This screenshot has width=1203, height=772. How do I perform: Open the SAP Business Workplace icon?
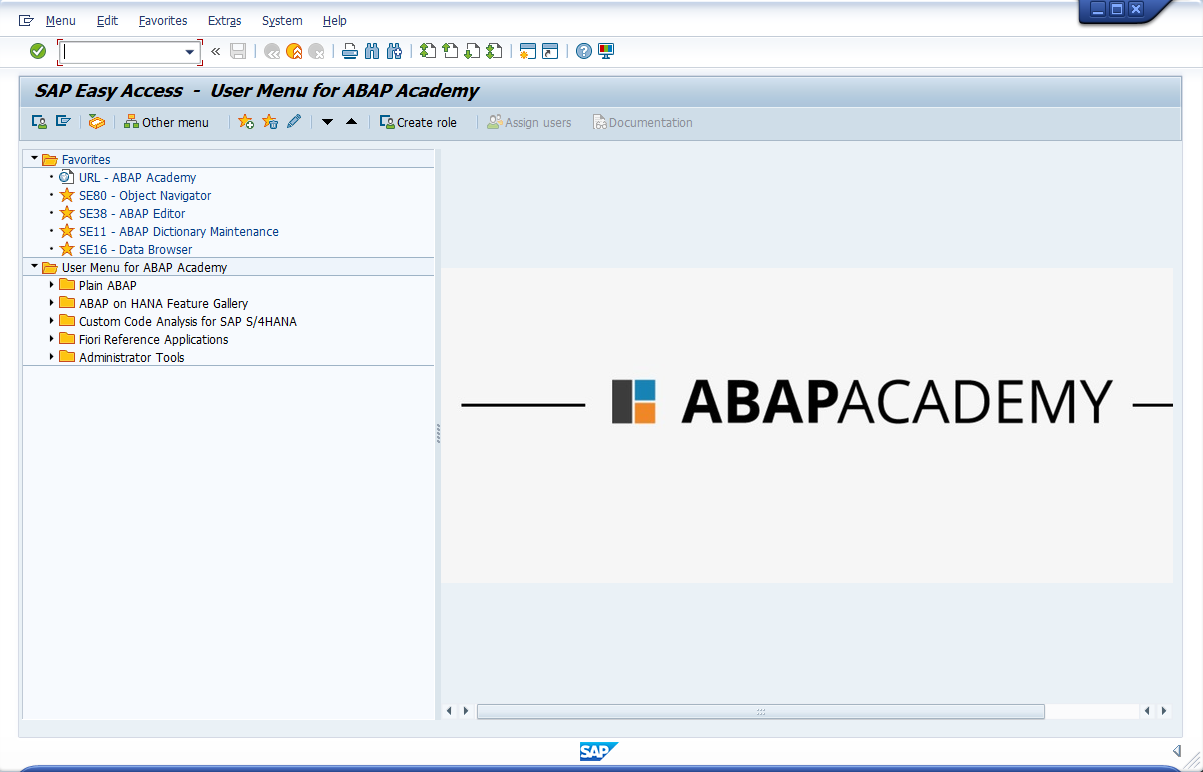pos(97,122)
